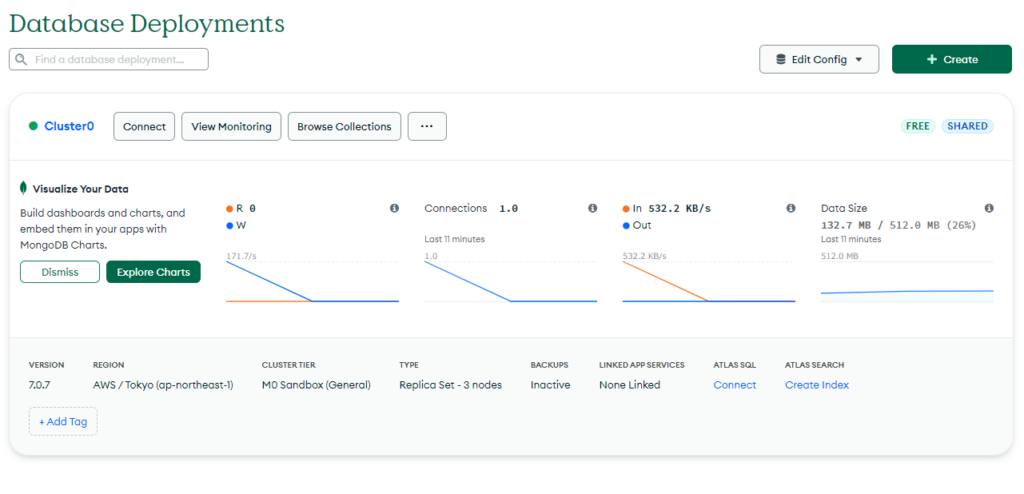This screenshot has height=494, width=1024.
Task: Click the blue W legend dot
Action: 229,225
